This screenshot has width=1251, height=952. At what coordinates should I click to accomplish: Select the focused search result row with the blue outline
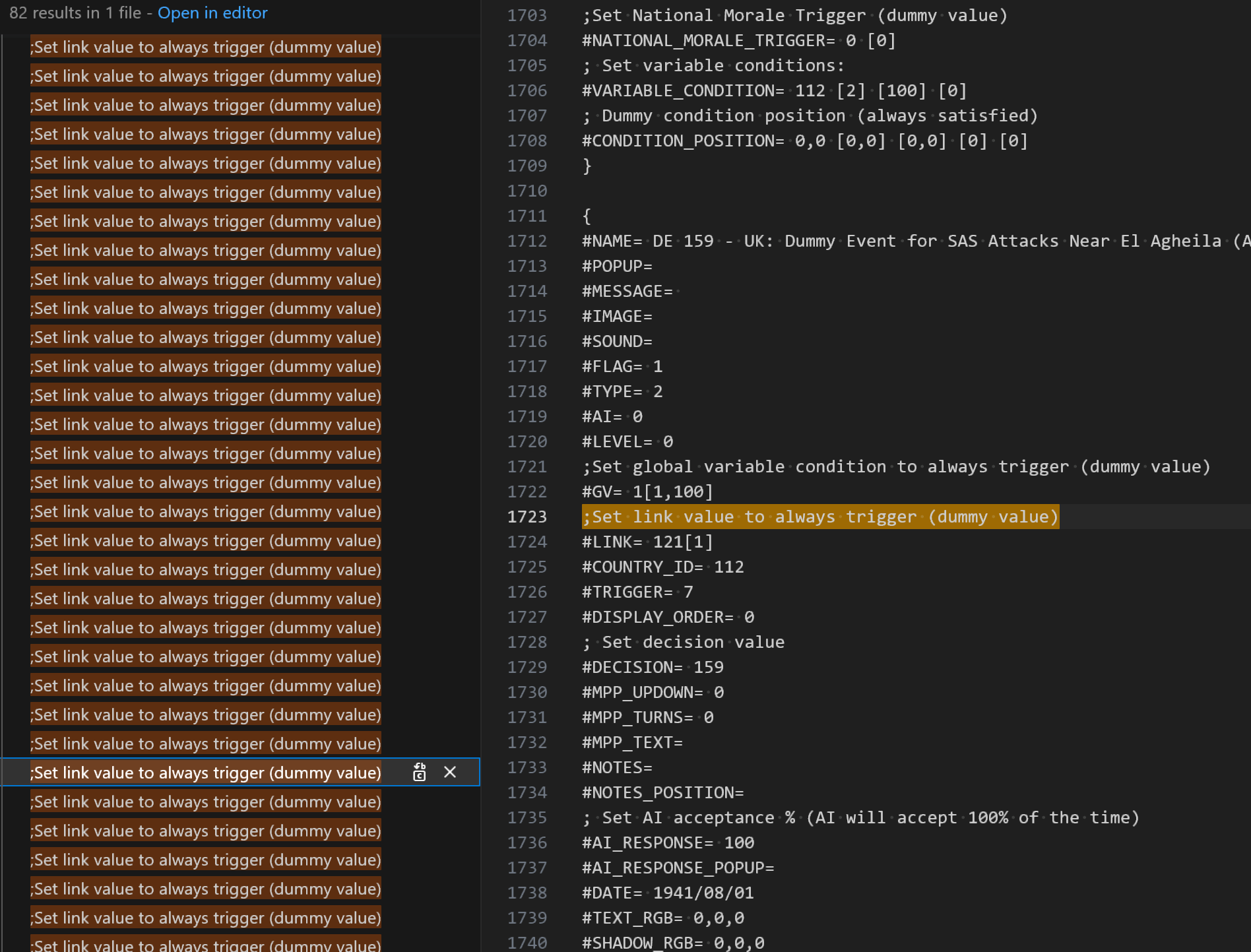pyautogui.click(x=205, y=773)
